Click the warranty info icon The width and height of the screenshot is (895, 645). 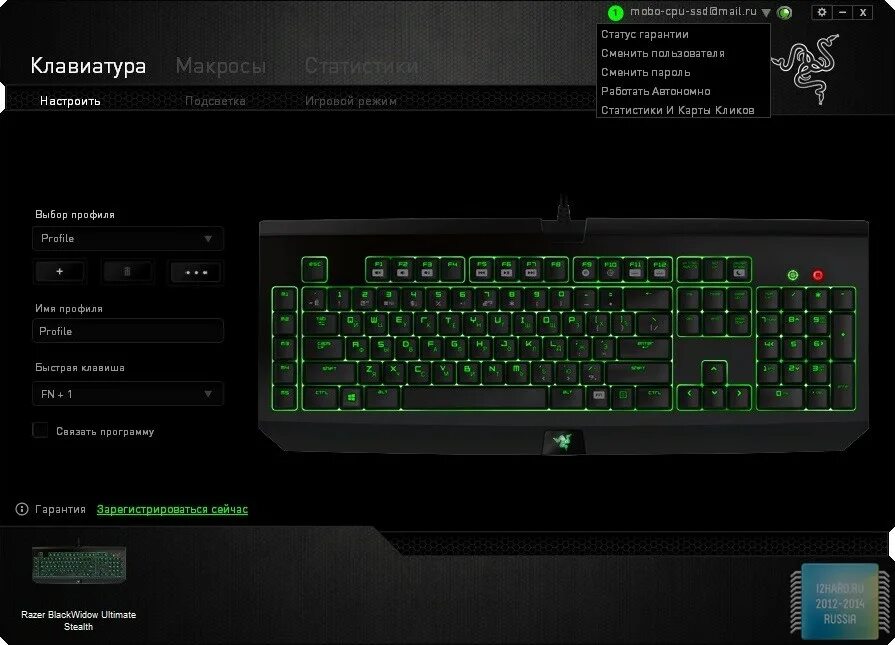point(22,509)
